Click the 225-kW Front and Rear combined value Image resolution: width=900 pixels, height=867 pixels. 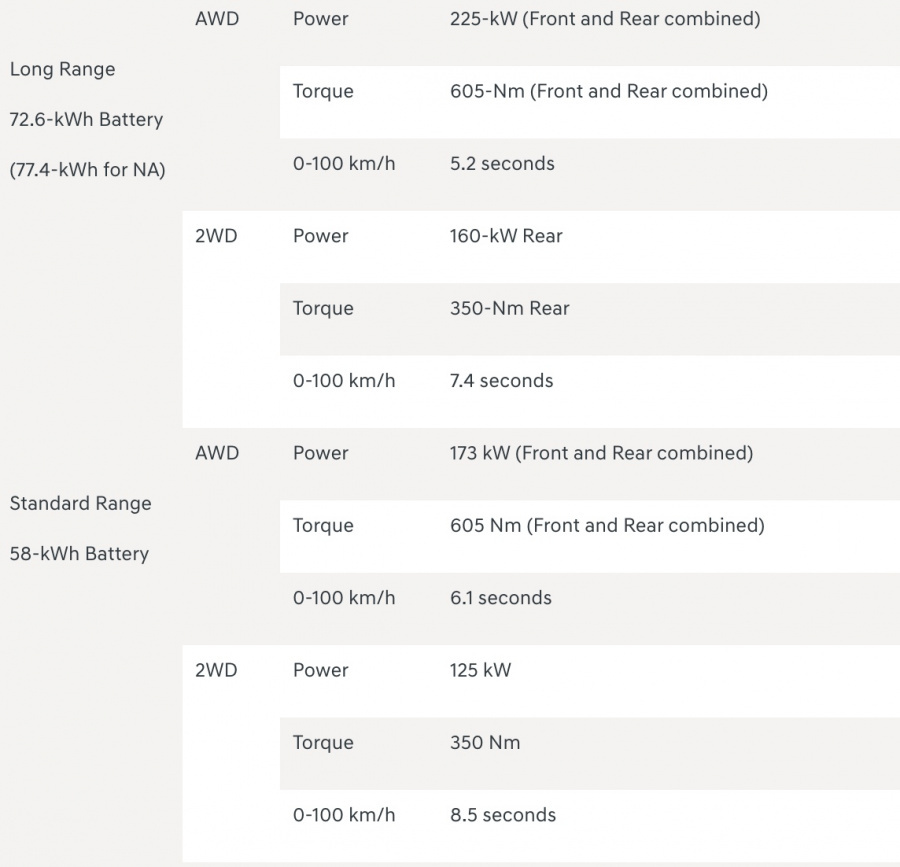605,19
